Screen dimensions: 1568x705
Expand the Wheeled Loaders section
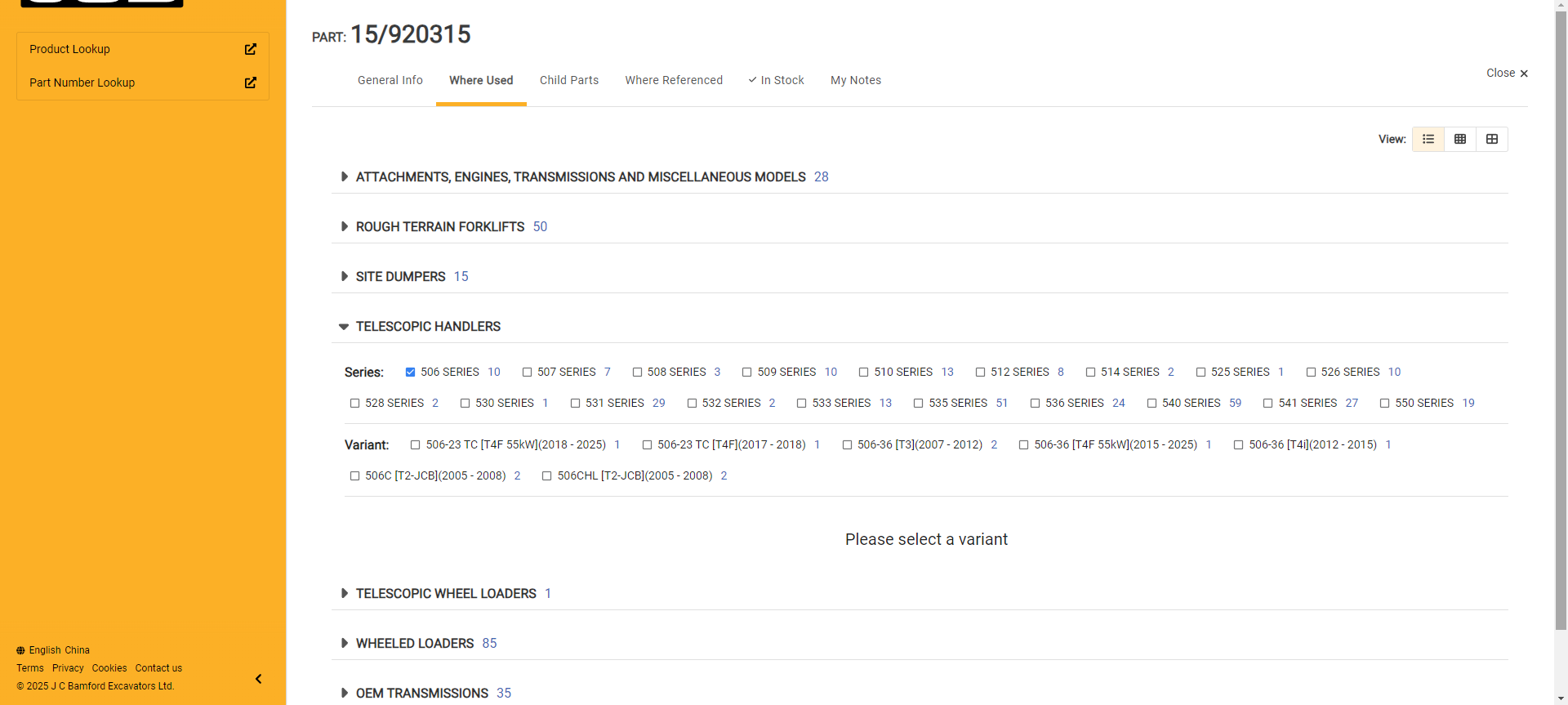[344, 643]
